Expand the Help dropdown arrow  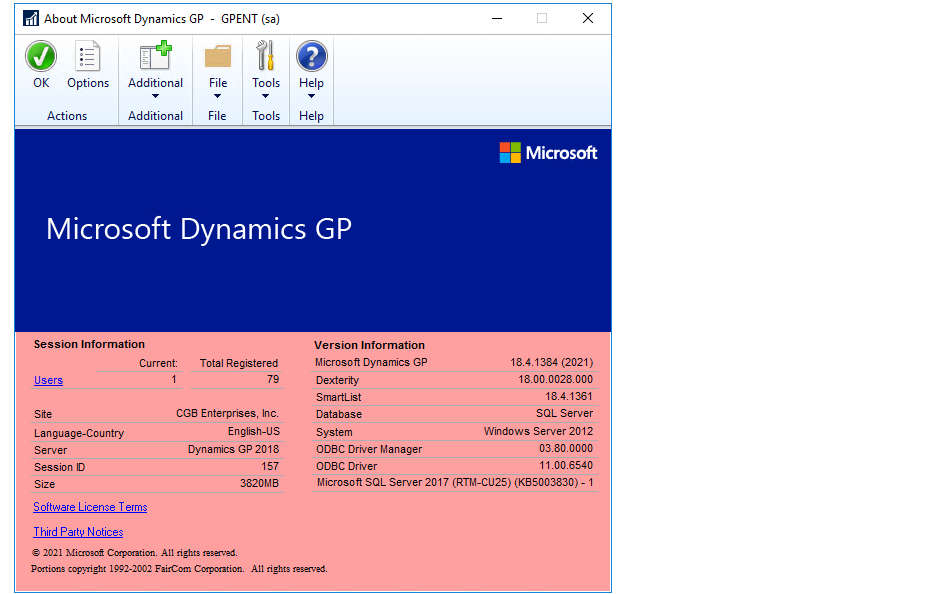tap(311, 97)
